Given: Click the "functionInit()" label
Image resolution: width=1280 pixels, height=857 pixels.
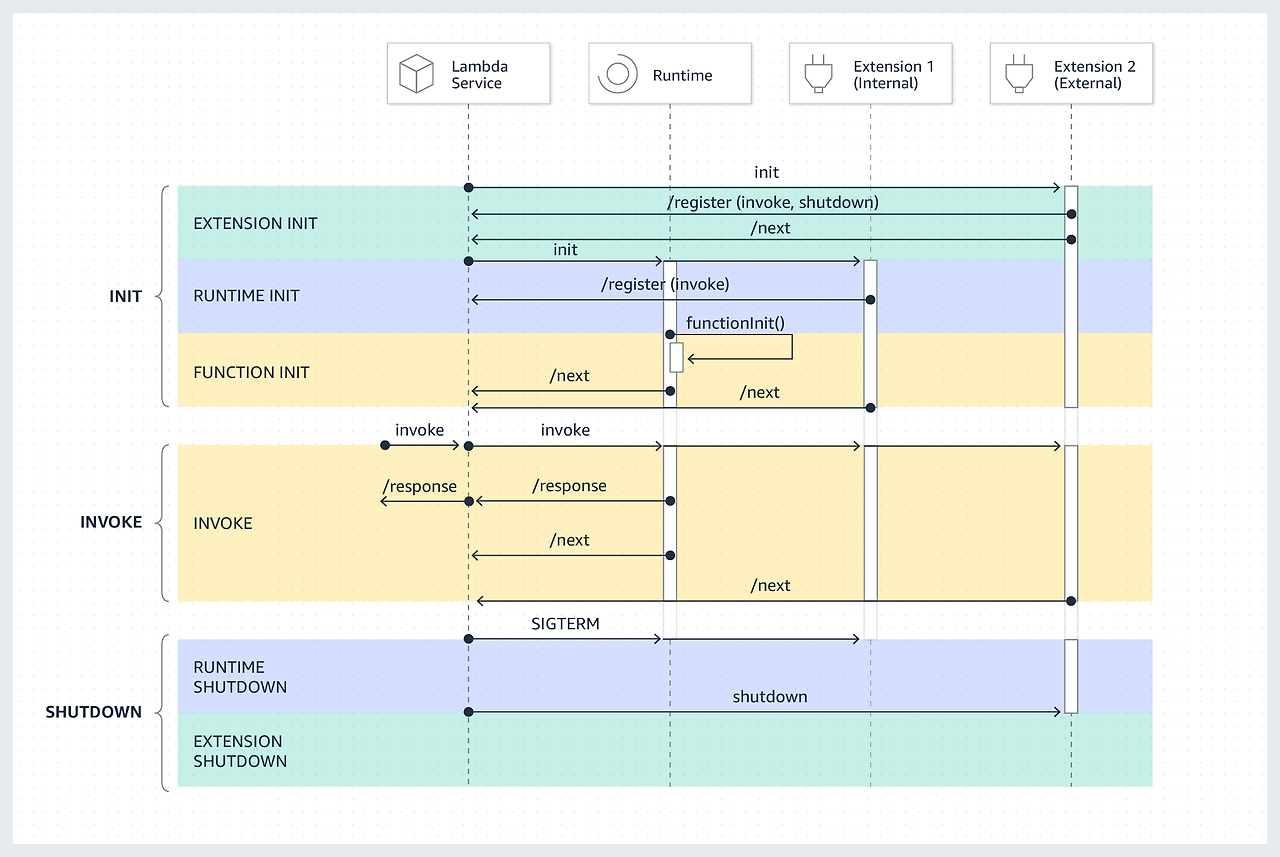Looking at the screenshot, I should tap(735, 323).
